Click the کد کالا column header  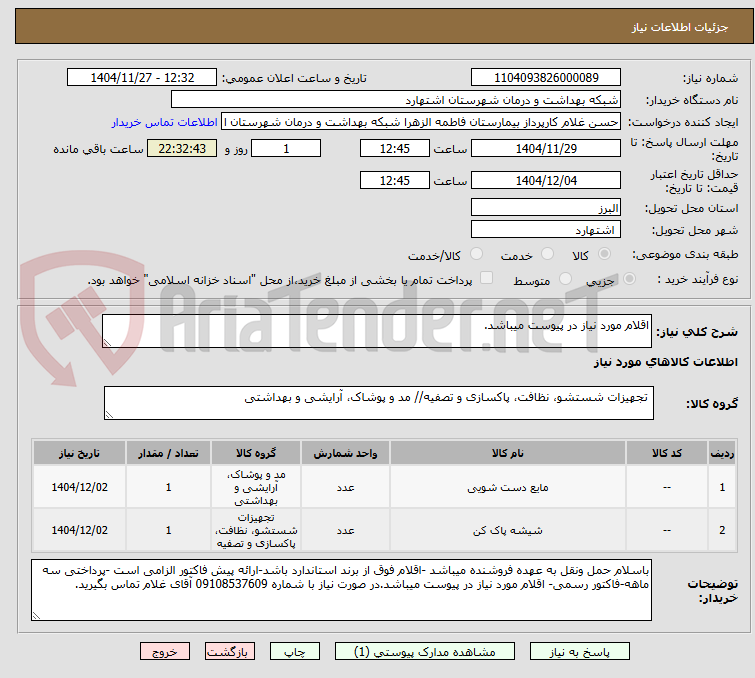pyautogui.click(x=667, y=453)
